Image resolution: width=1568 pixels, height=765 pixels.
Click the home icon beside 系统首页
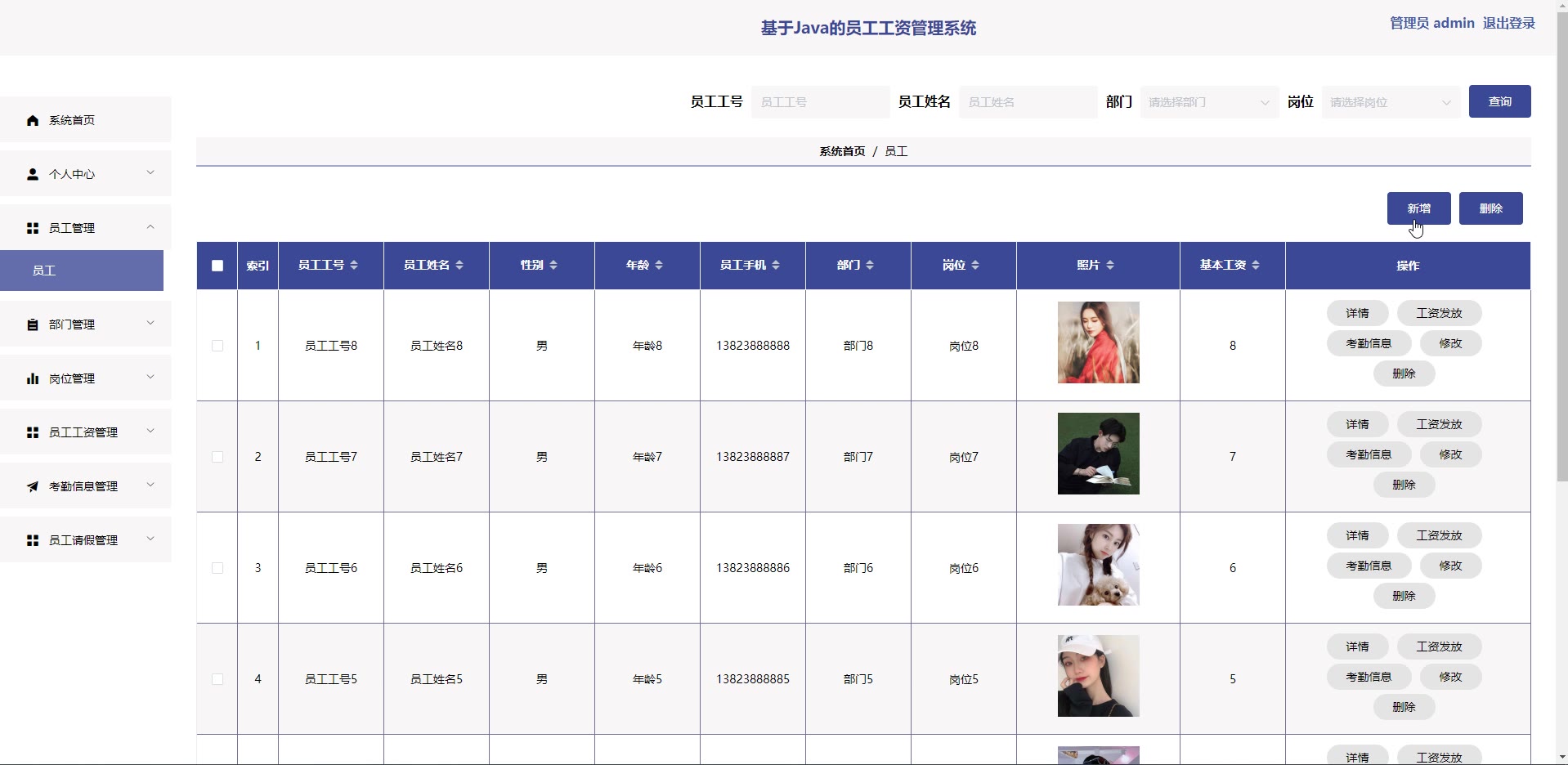[33, 121]
